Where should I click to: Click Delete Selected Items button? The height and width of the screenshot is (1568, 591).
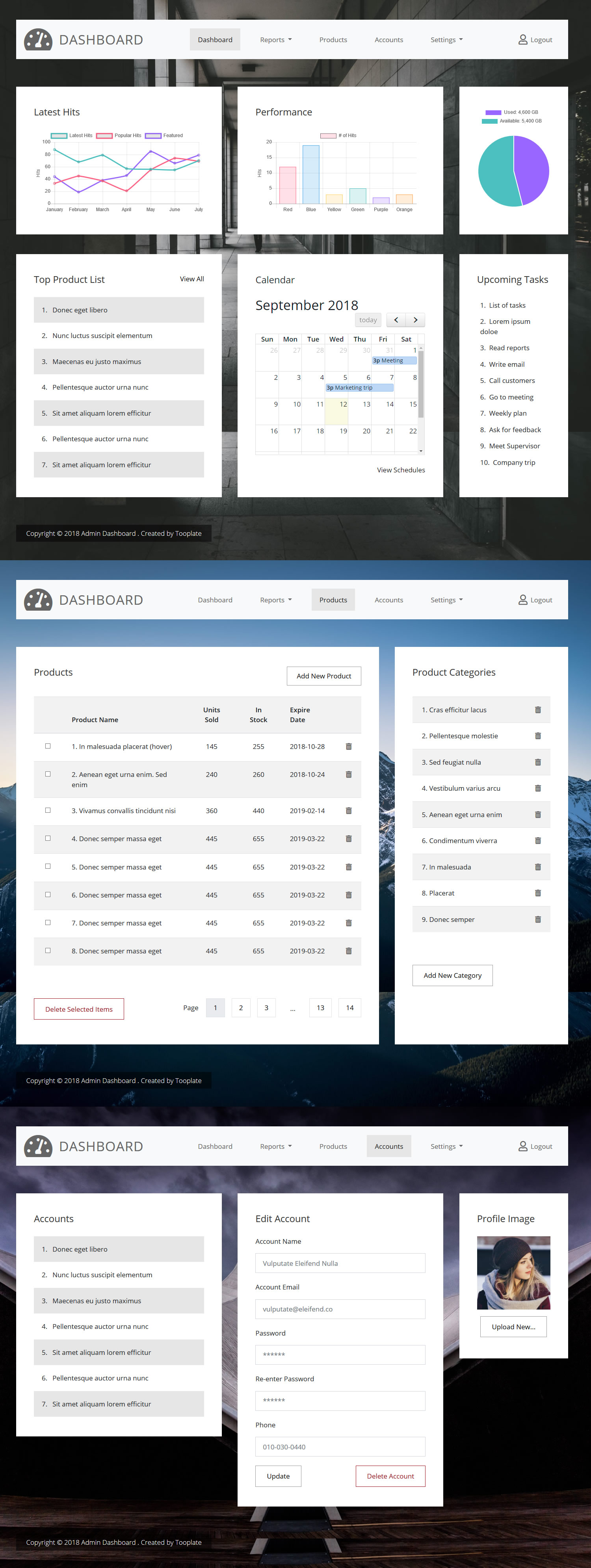[78, 1009]
